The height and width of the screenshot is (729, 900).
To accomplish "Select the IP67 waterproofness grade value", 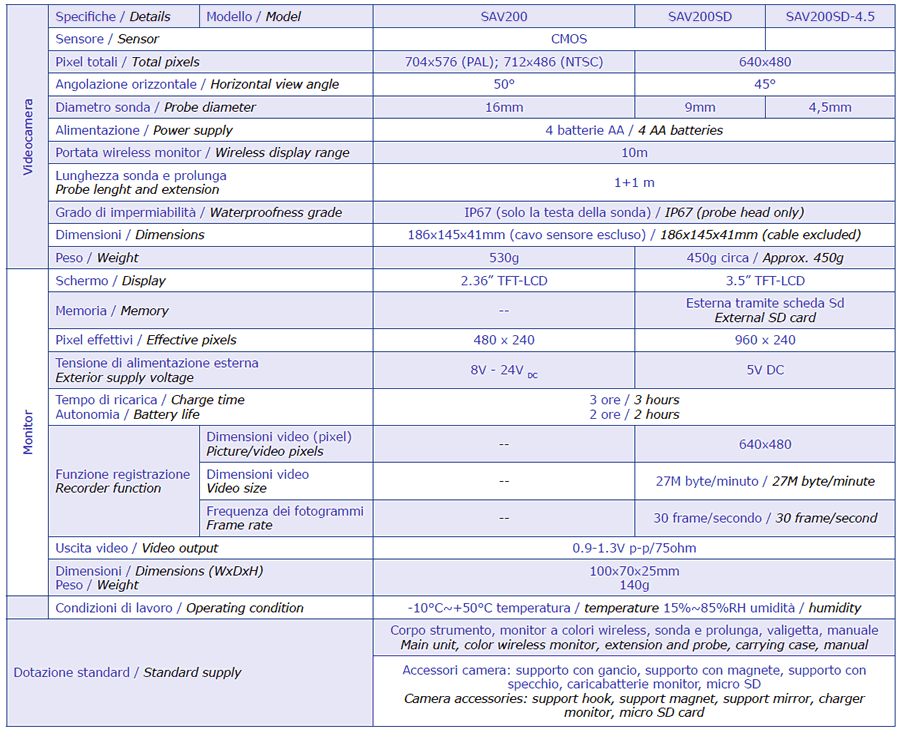I will point(634,212).
